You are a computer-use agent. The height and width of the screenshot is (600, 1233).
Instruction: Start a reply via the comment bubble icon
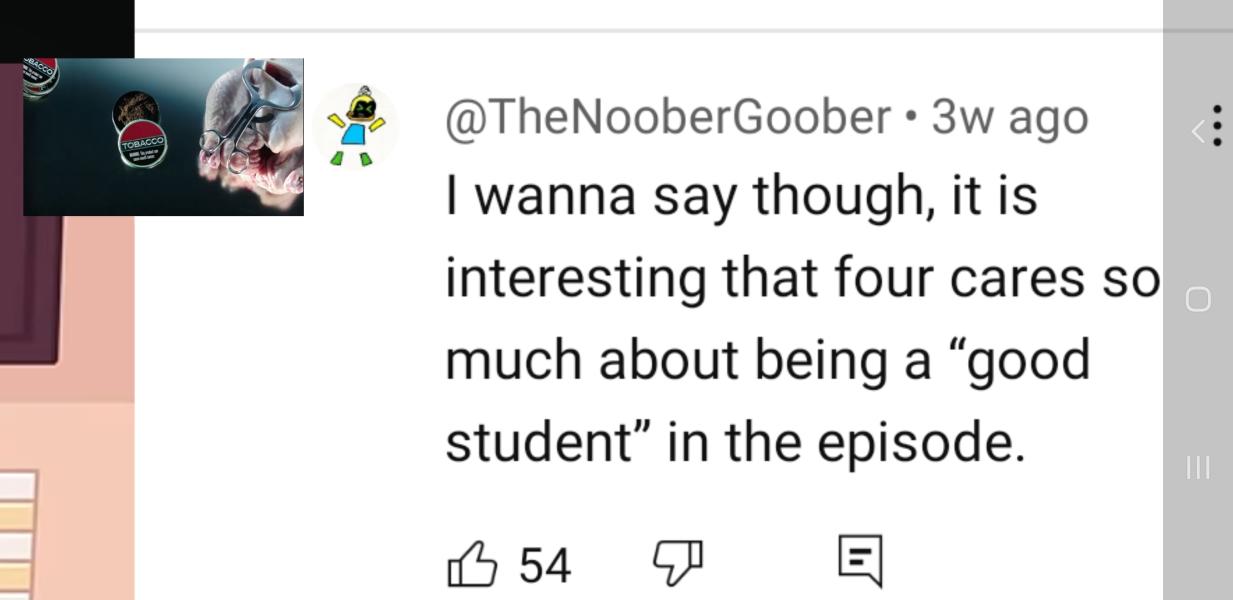860,563
